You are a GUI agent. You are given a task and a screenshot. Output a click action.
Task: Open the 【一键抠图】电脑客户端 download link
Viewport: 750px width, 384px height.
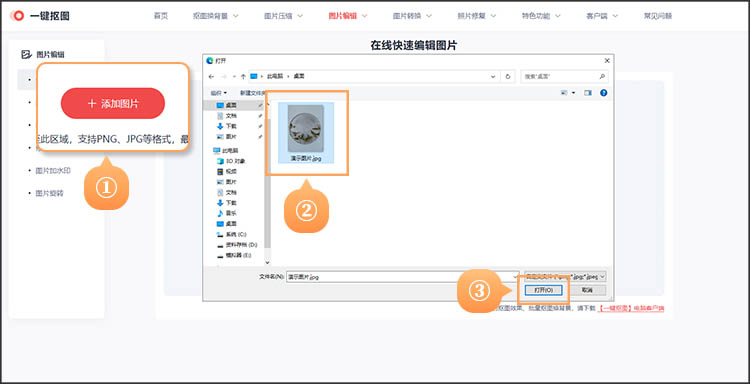click(x=631, y=309)
